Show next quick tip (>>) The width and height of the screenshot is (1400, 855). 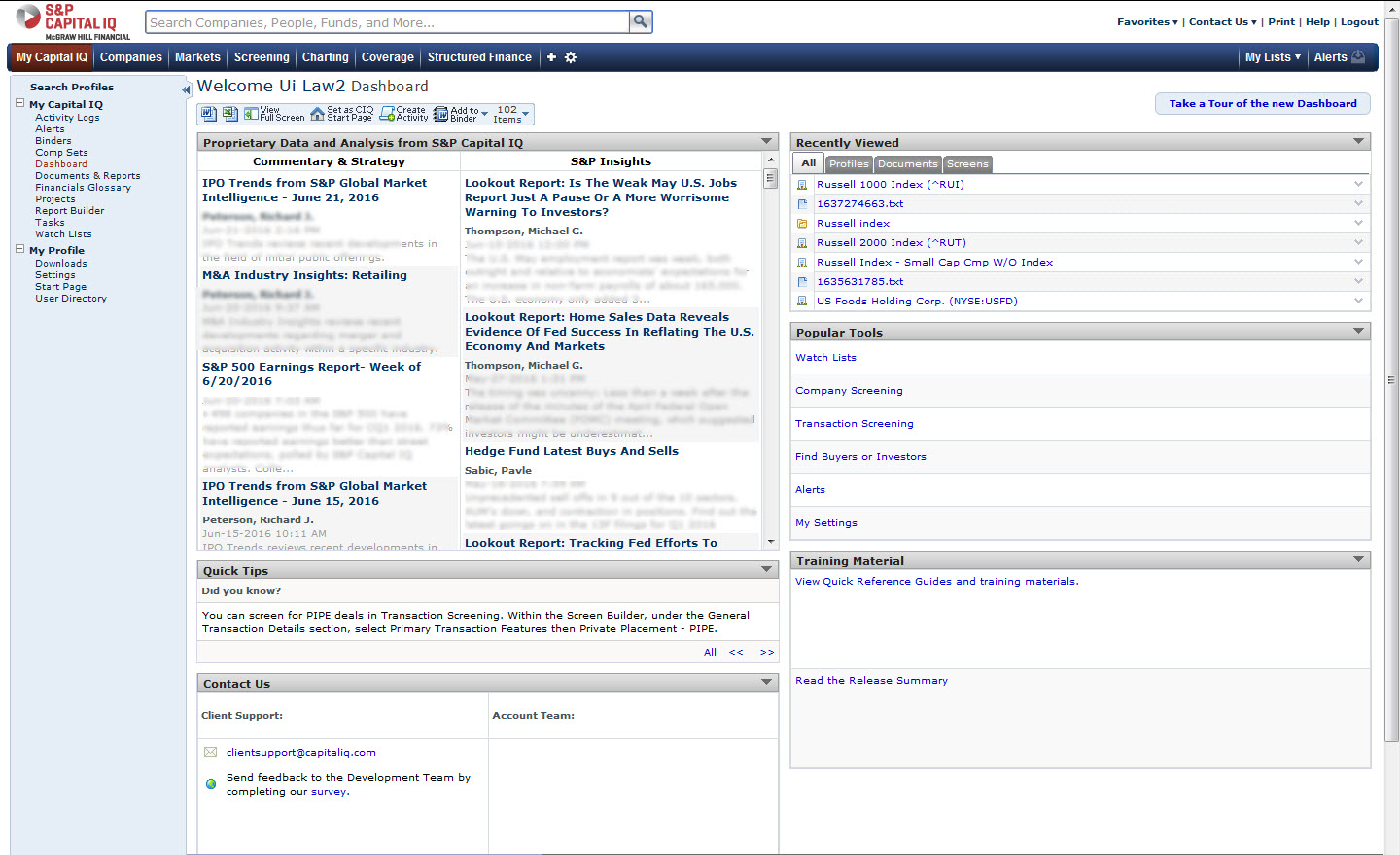tap(767, 652)
